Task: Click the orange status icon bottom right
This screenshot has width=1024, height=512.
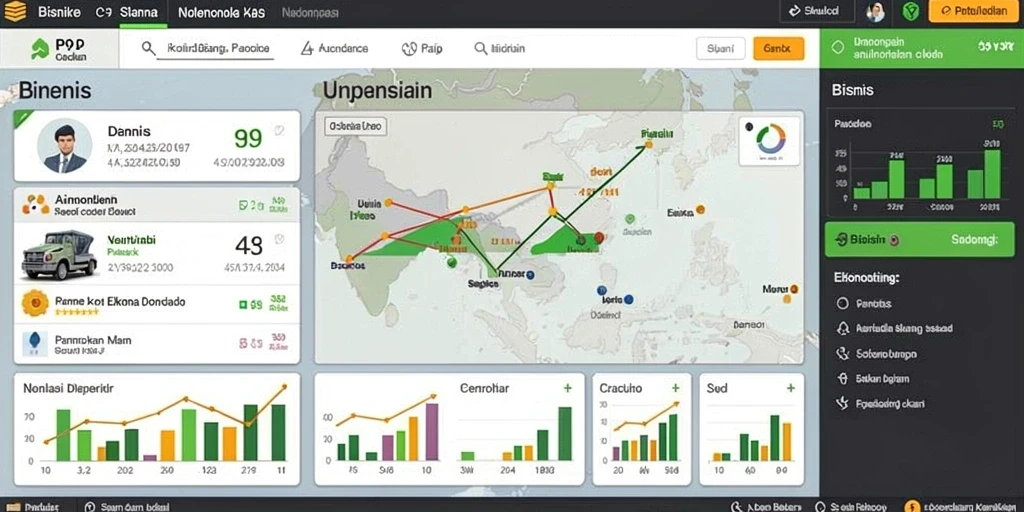Action: (x=912, y=506)
